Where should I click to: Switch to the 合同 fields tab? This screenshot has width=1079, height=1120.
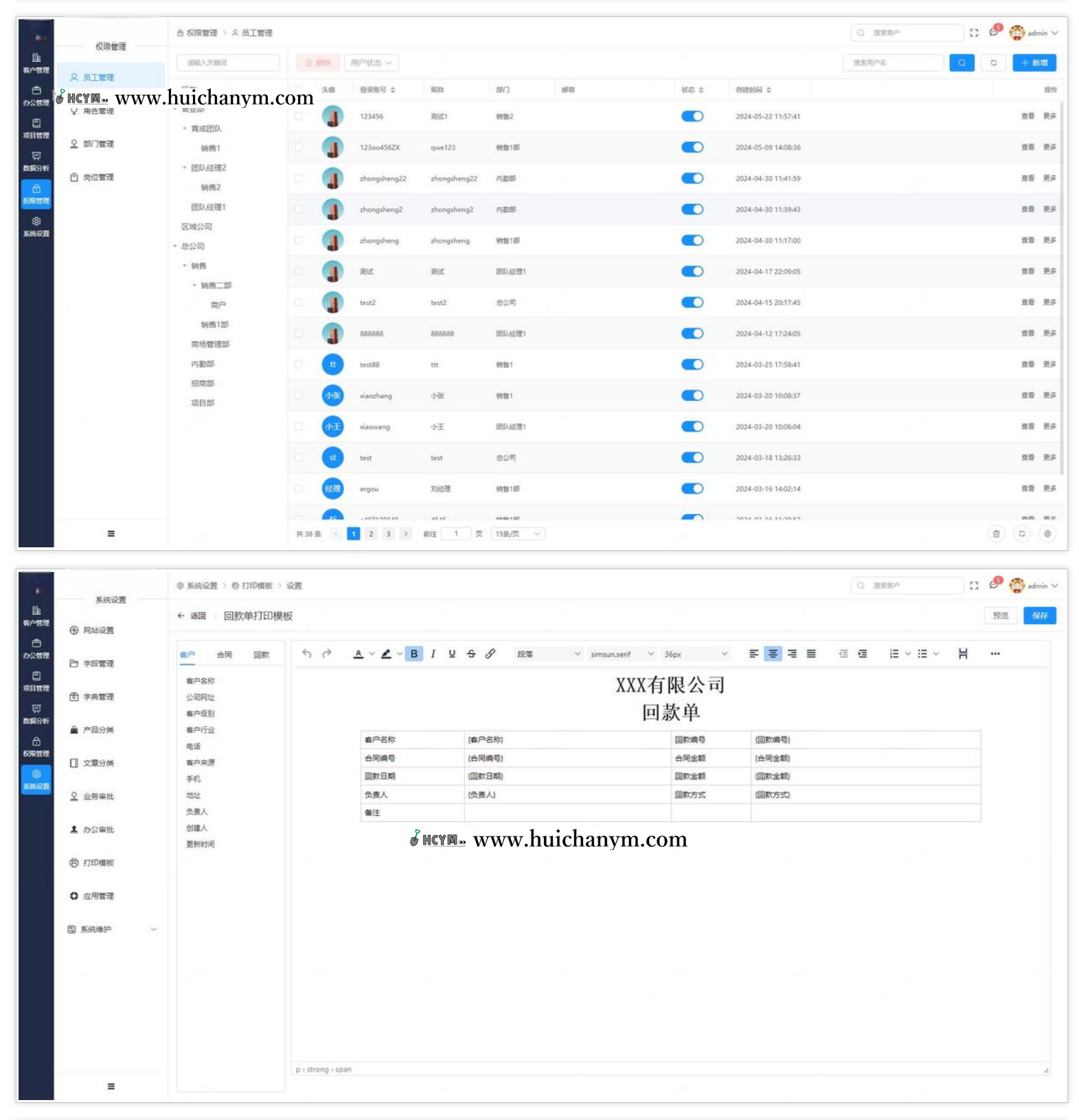(x=225, y=654)
